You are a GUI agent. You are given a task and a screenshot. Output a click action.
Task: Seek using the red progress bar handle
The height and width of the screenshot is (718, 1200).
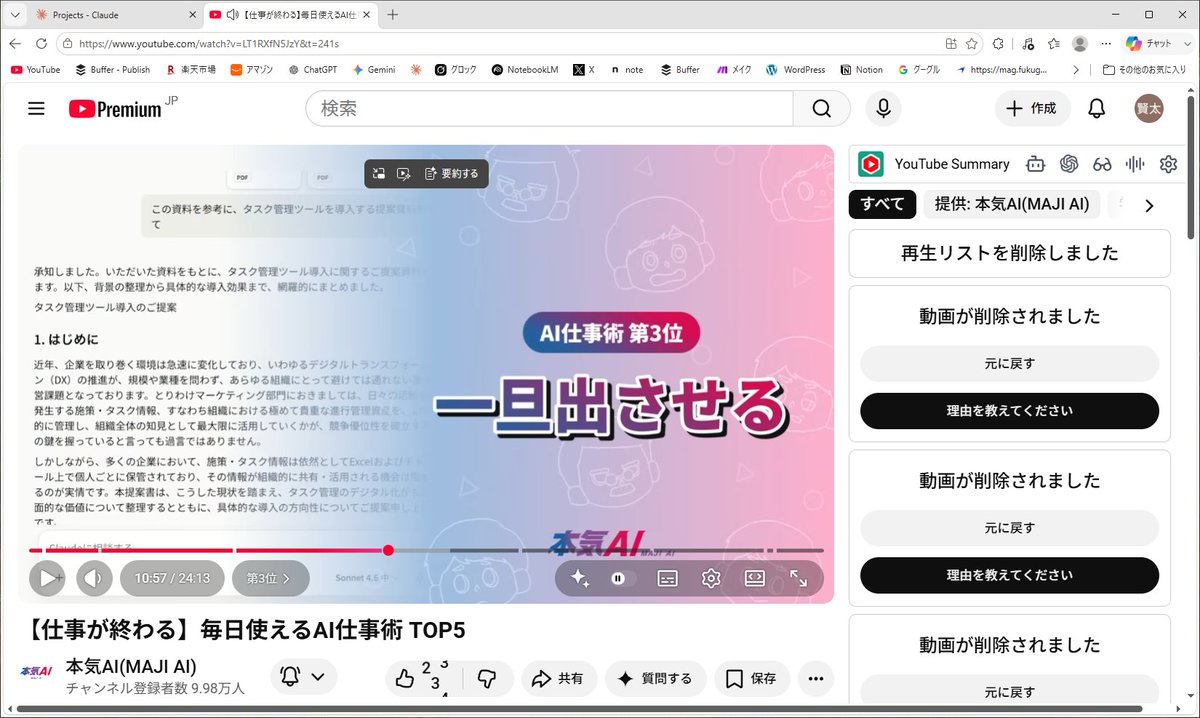pyautogui.click(x=388, y=550)
